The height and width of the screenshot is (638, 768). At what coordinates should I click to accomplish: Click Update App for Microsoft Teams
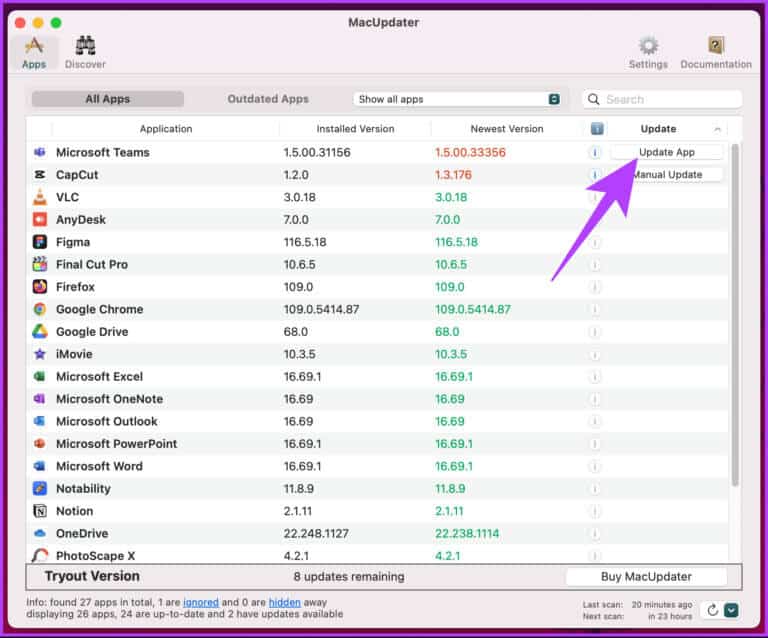pyautogui.click(x=667, y=152)
